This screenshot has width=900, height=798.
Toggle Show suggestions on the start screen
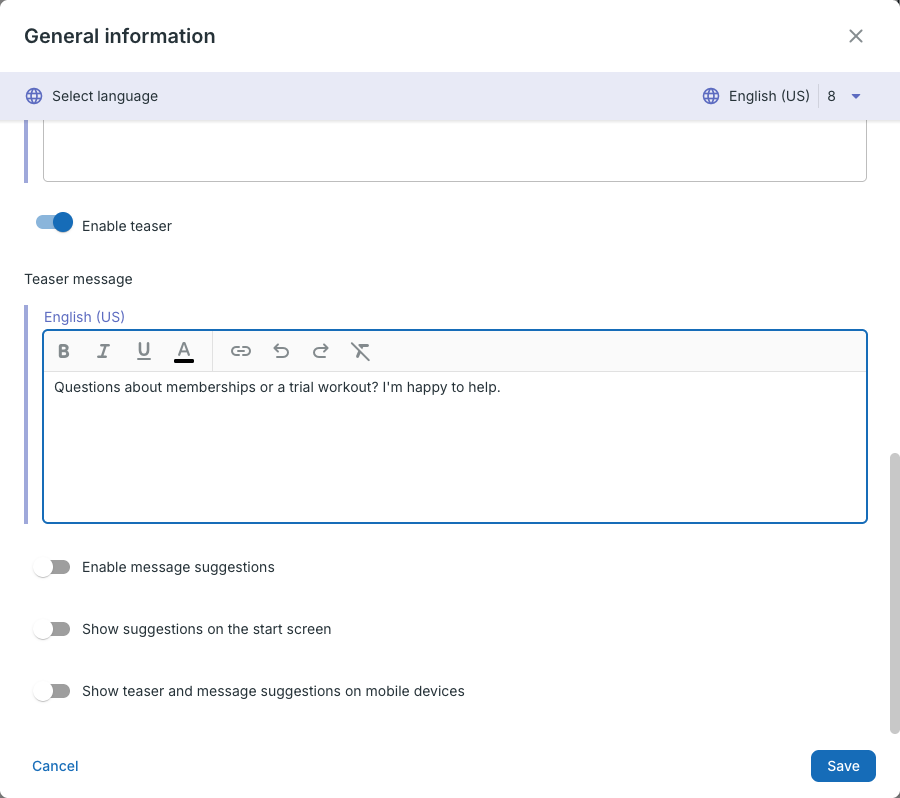[x=52, y=629]
